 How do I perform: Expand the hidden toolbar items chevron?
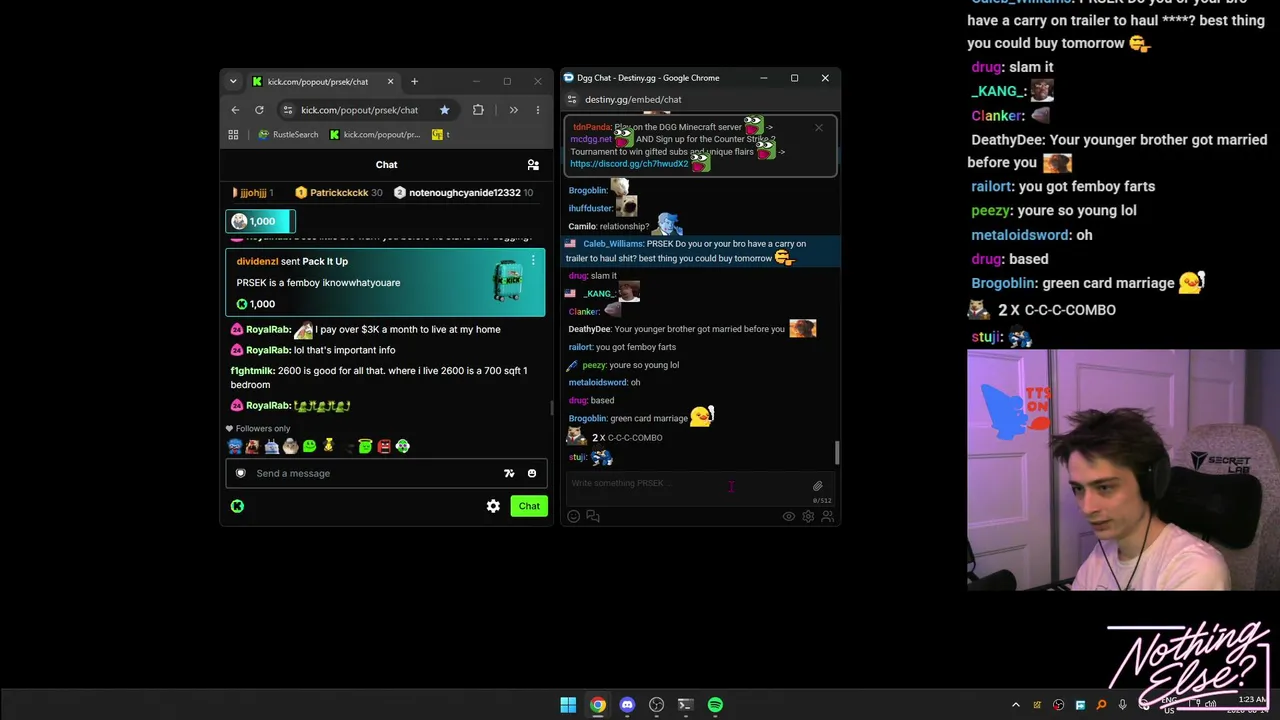coord(513,110)
